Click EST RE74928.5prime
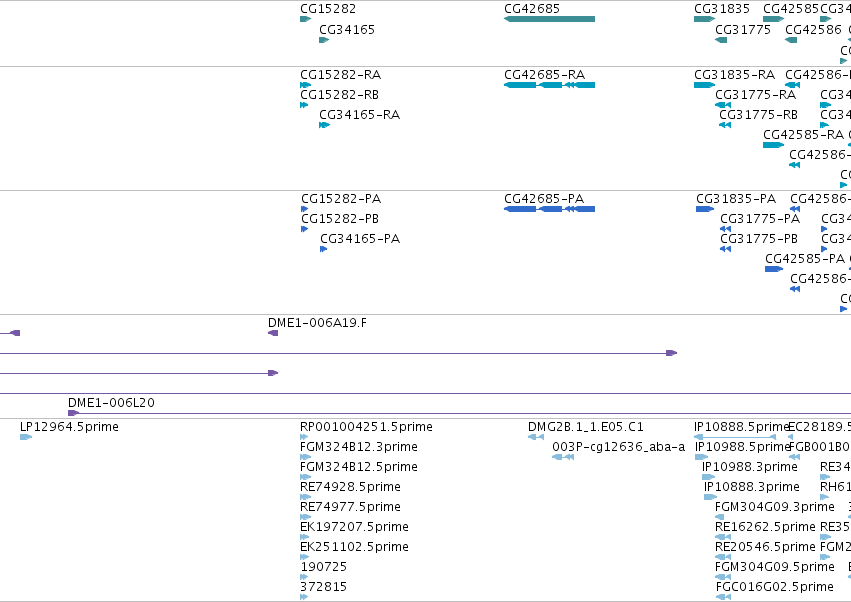Screen dimensions: 851x602 click(351, 487)
